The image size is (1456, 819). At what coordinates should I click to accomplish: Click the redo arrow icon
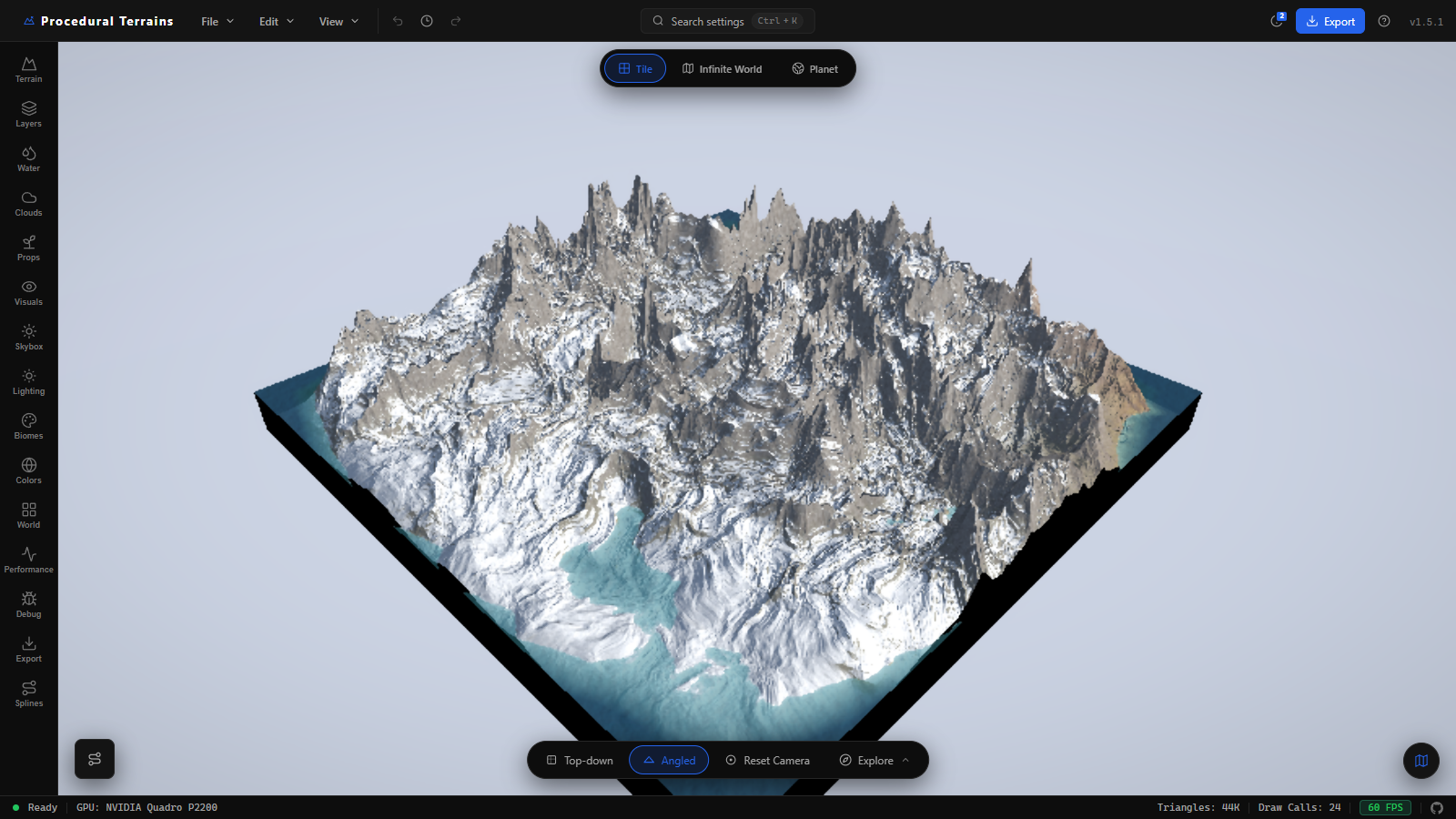456,21
